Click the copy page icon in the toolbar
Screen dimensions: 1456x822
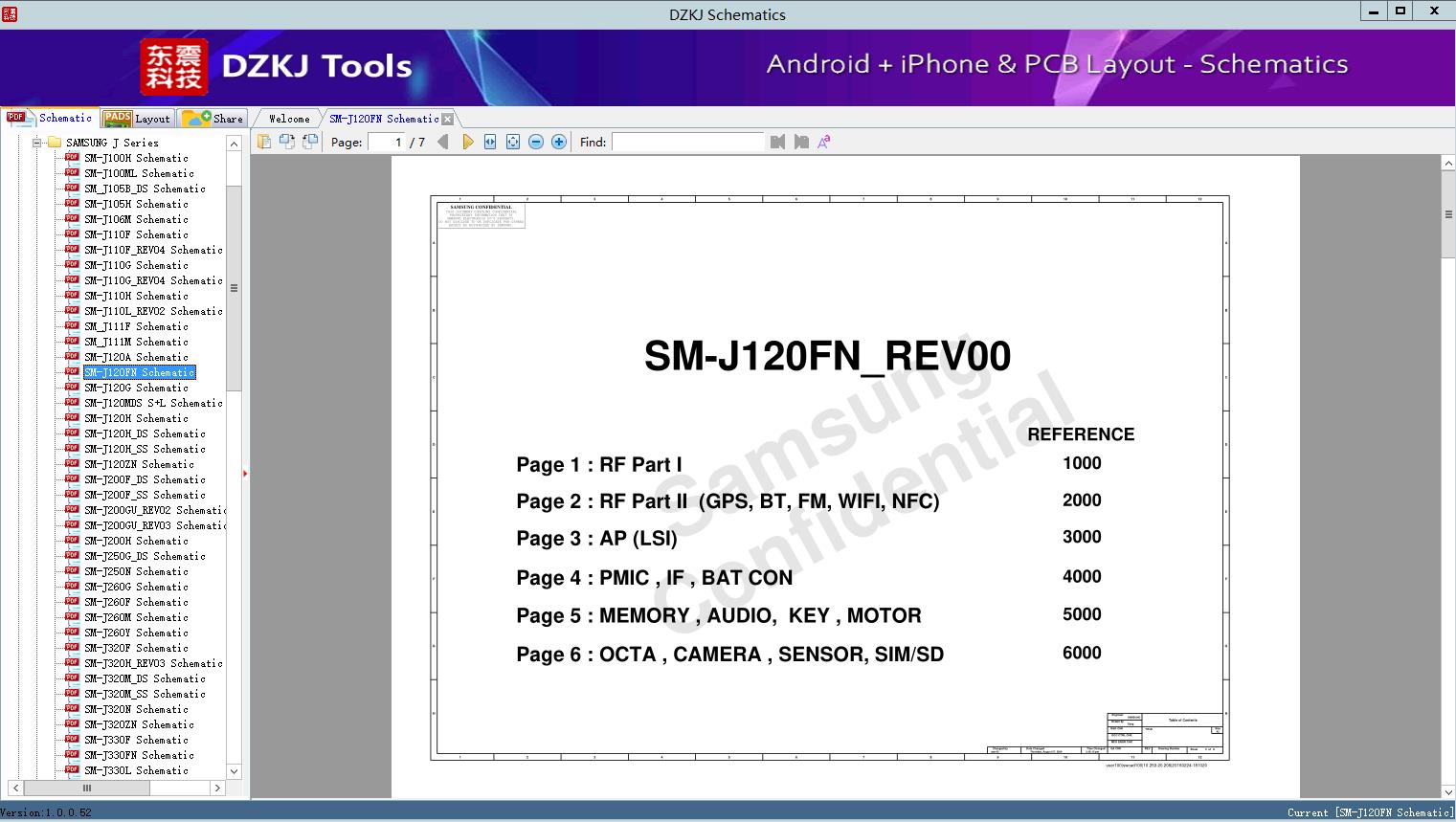[x=264, y=142]
